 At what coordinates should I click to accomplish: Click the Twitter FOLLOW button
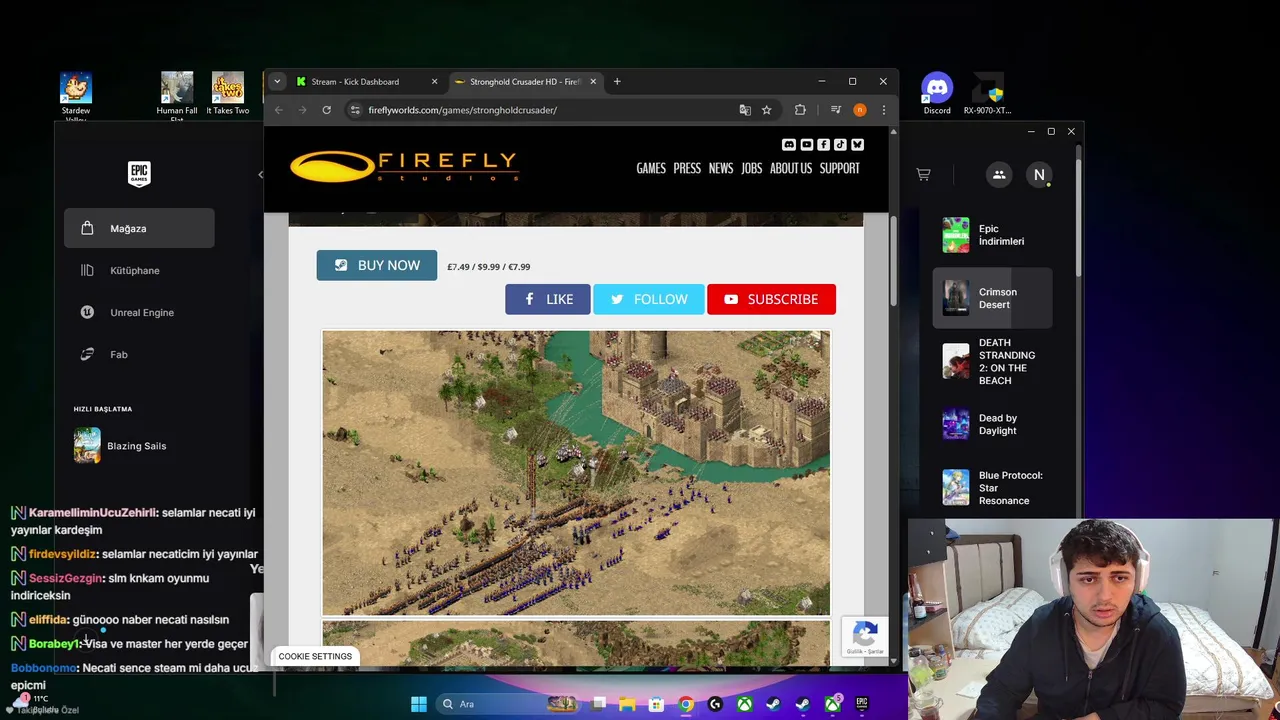(648, 299)
